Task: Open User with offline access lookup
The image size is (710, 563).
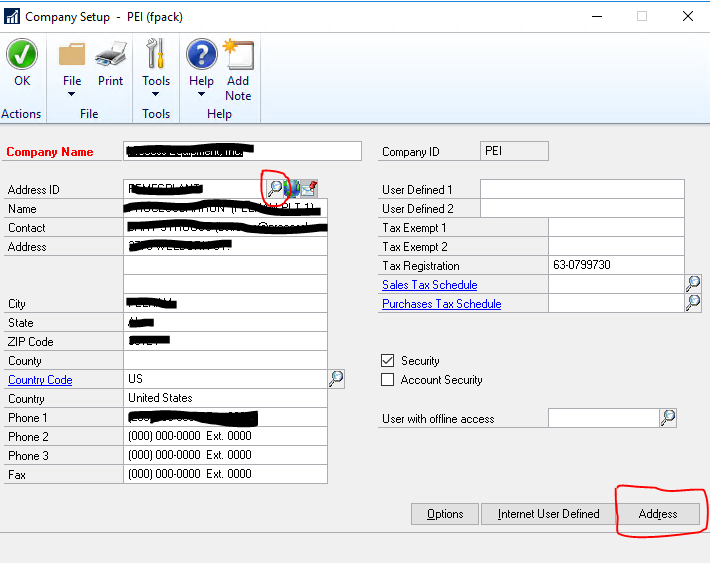Action: pyautogui.click(x=668, y=418)
